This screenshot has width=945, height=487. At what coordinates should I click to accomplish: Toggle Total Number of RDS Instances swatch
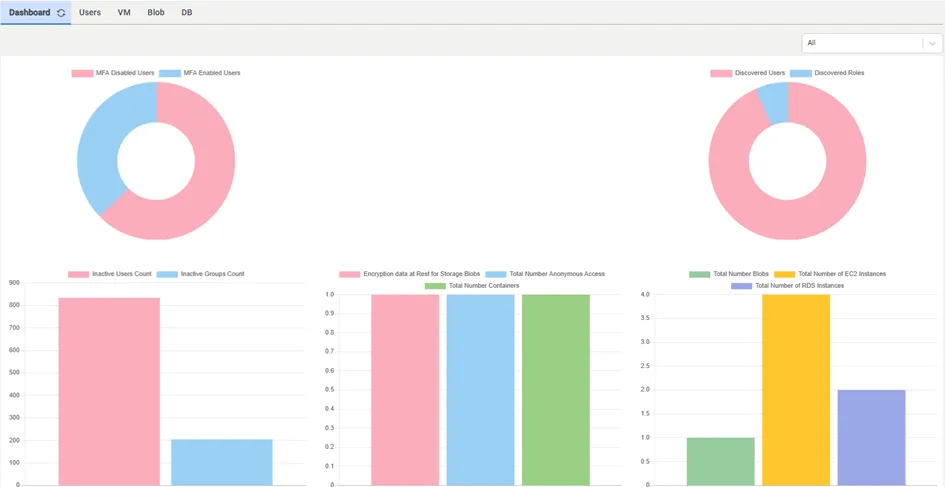pyautogui.click(x=742, y=286)
